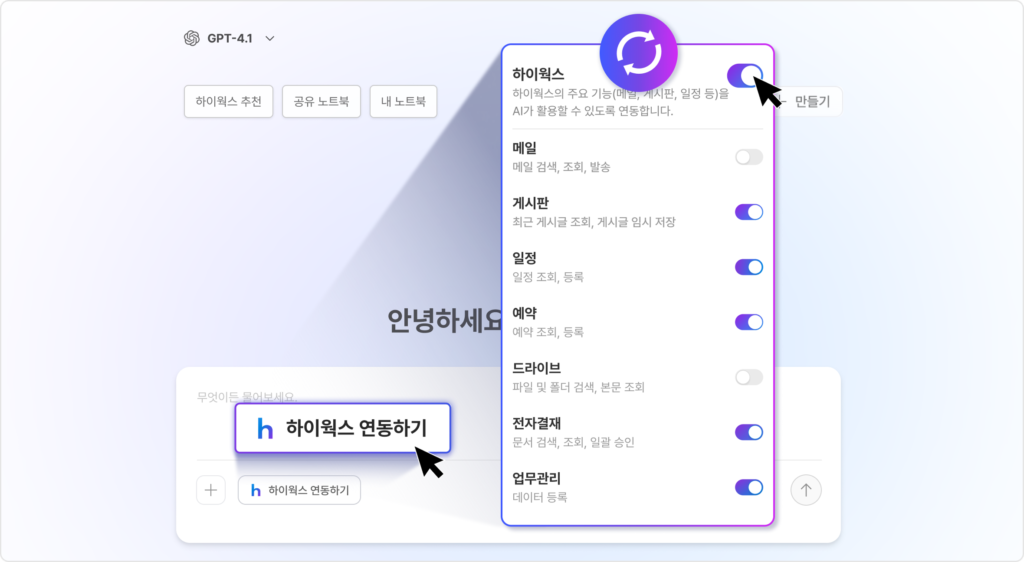Screen dimensions: 1024x562
Task: Turn off the 예약 switch
Action: click(748, 322)
